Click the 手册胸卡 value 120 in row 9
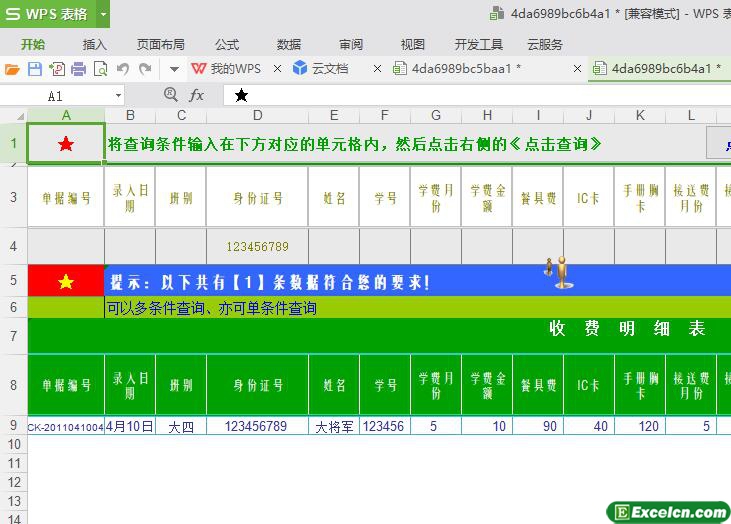 click(x=640, y=426)
